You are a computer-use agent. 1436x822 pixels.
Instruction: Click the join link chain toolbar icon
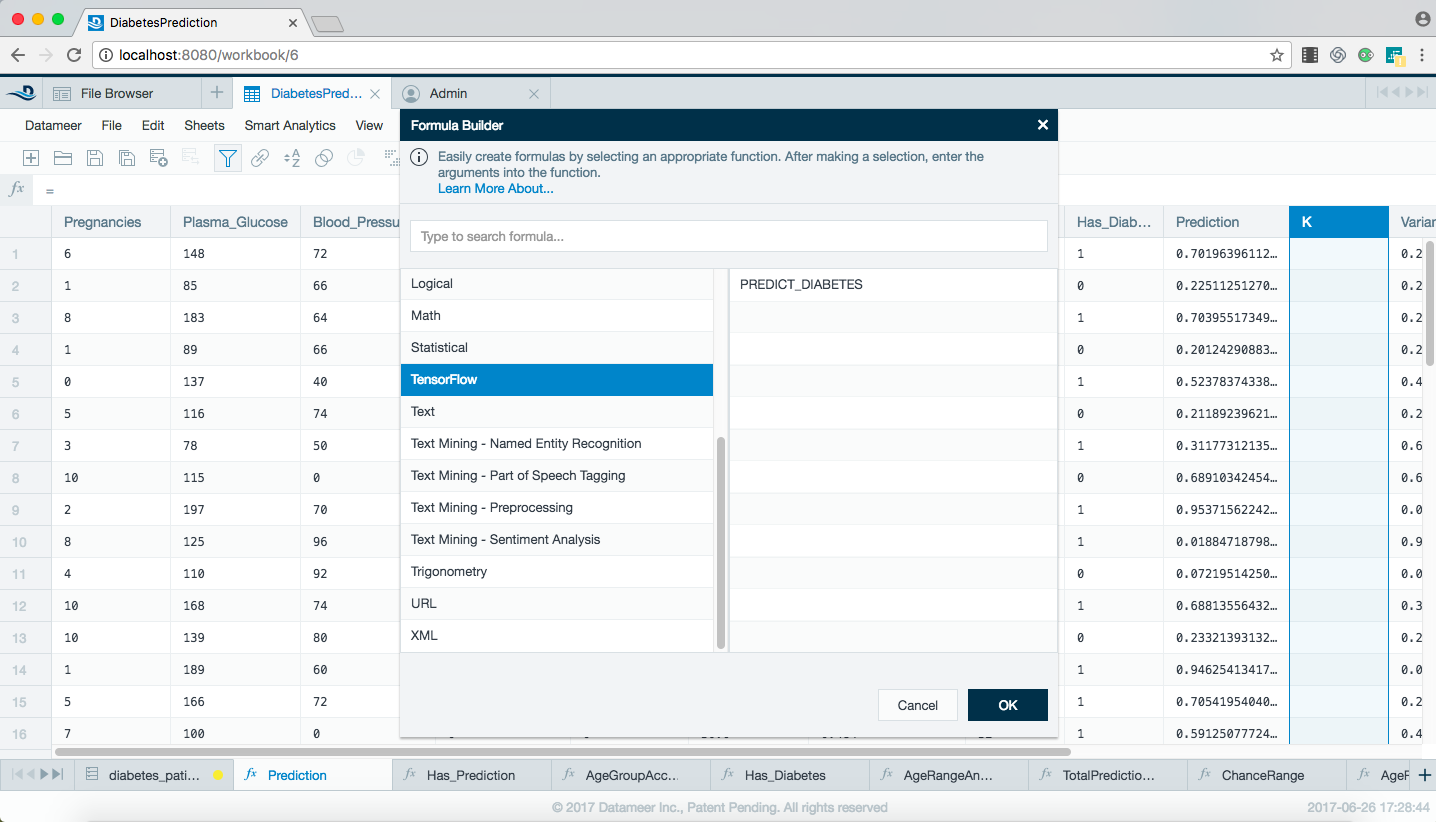click(x=260, y=158)
